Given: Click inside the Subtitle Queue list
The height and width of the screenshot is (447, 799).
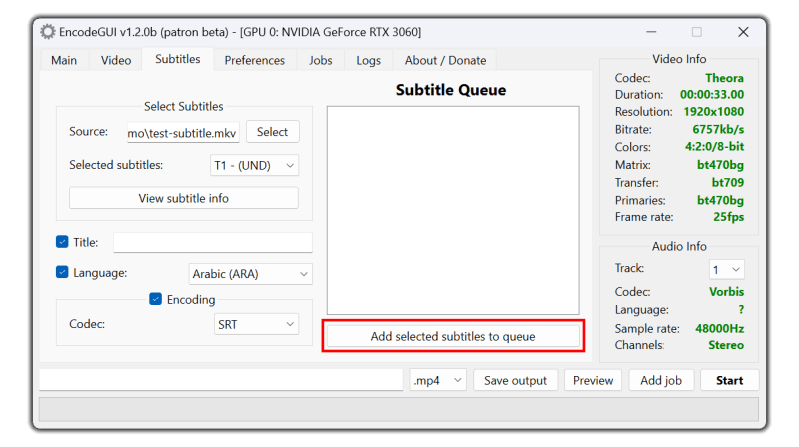Looking at the screenshot, I should pos(453,210).
